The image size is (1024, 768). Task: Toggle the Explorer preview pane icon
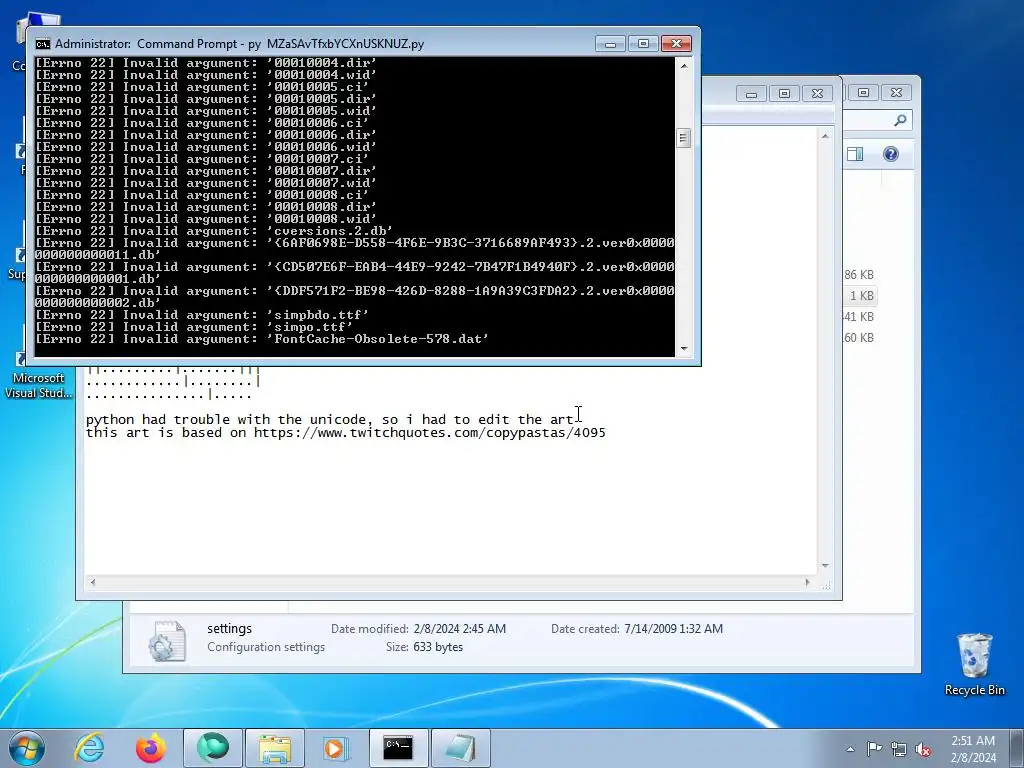[855, 154]
